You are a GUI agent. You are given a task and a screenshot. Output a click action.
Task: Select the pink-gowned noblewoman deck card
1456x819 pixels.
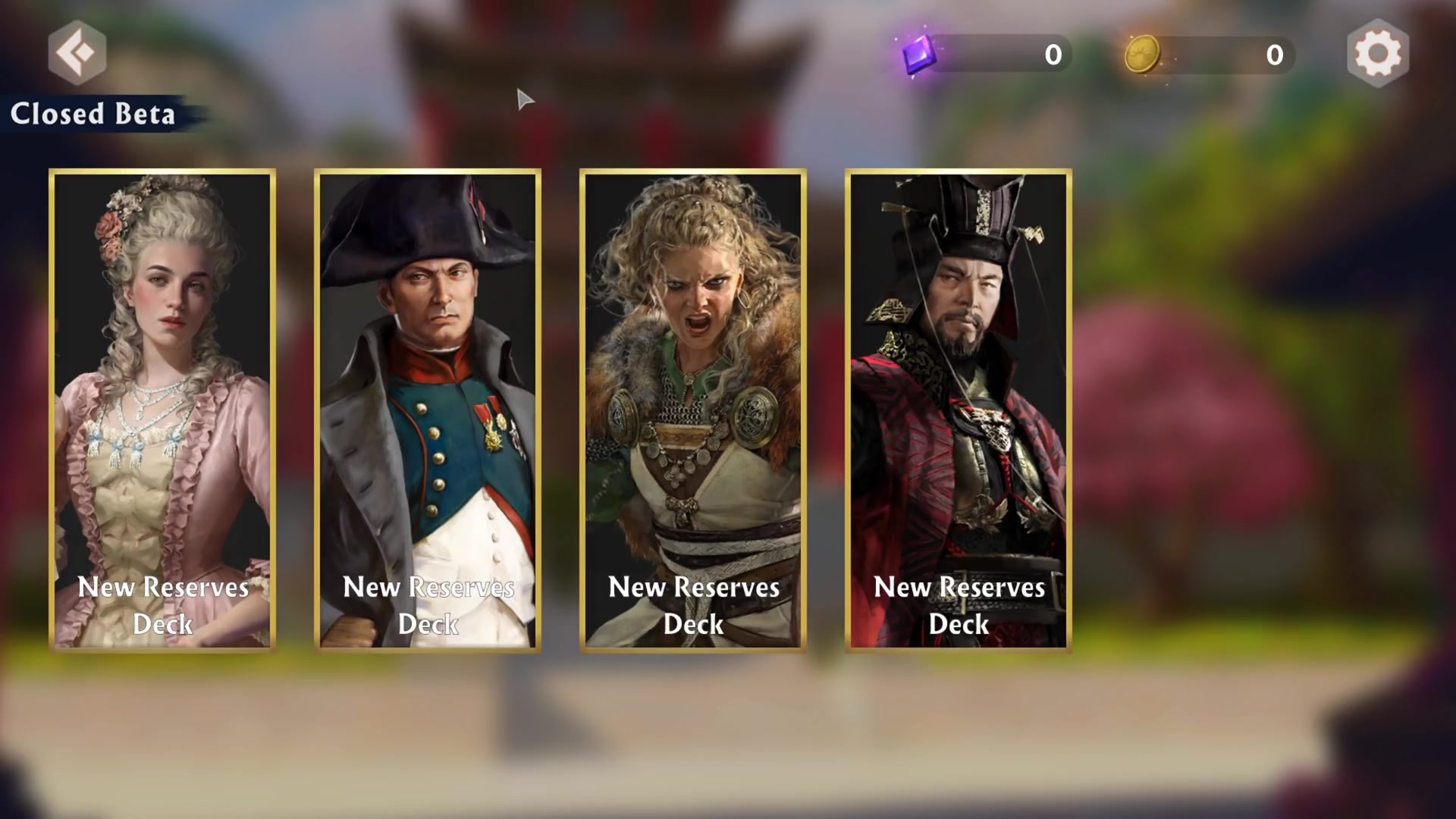(162, 410)
